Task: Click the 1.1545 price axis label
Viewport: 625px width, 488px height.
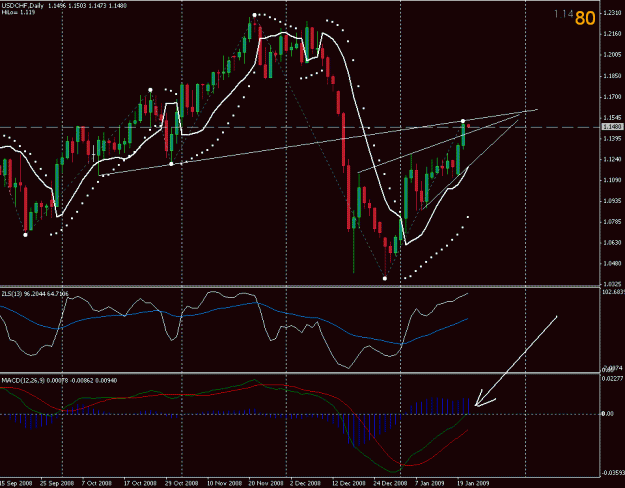Action: point(612,118)
